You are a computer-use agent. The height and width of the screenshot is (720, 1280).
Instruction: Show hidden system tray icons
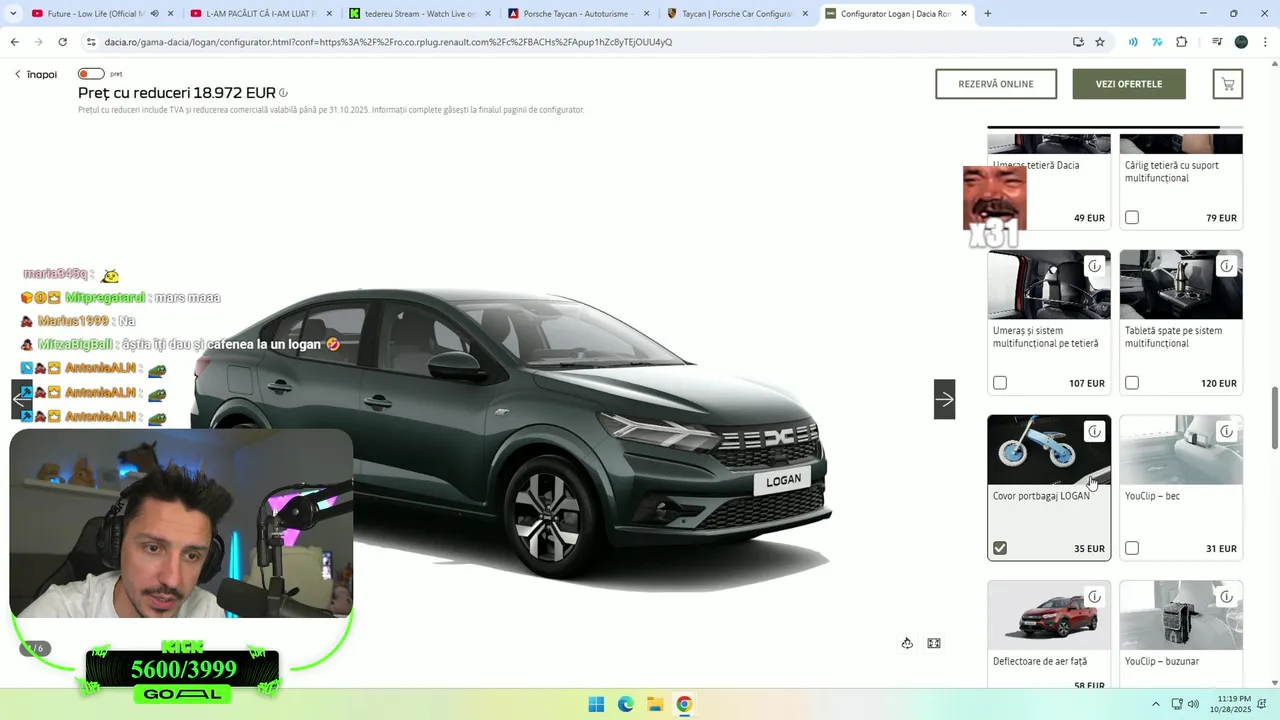[x=1156, y=704]
